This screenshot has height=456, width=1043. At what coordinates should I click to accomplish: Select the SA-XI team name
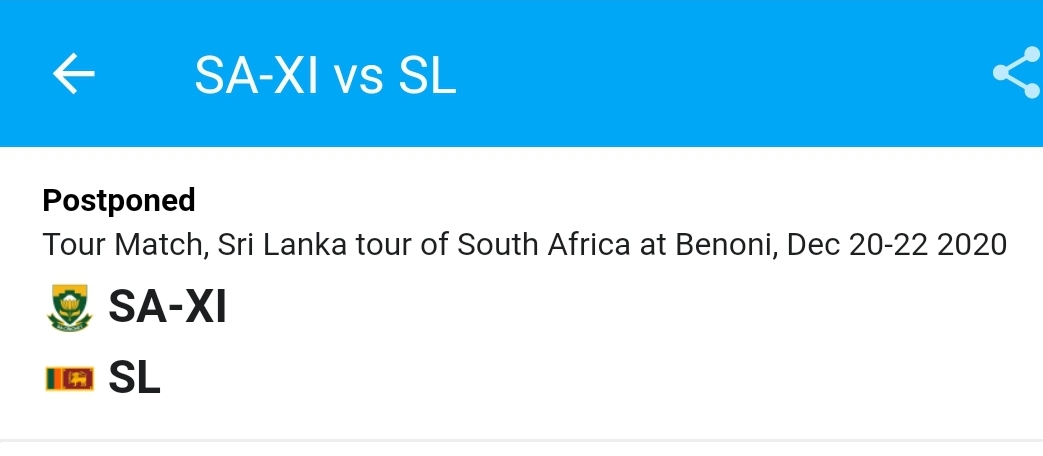pos(168,306)
